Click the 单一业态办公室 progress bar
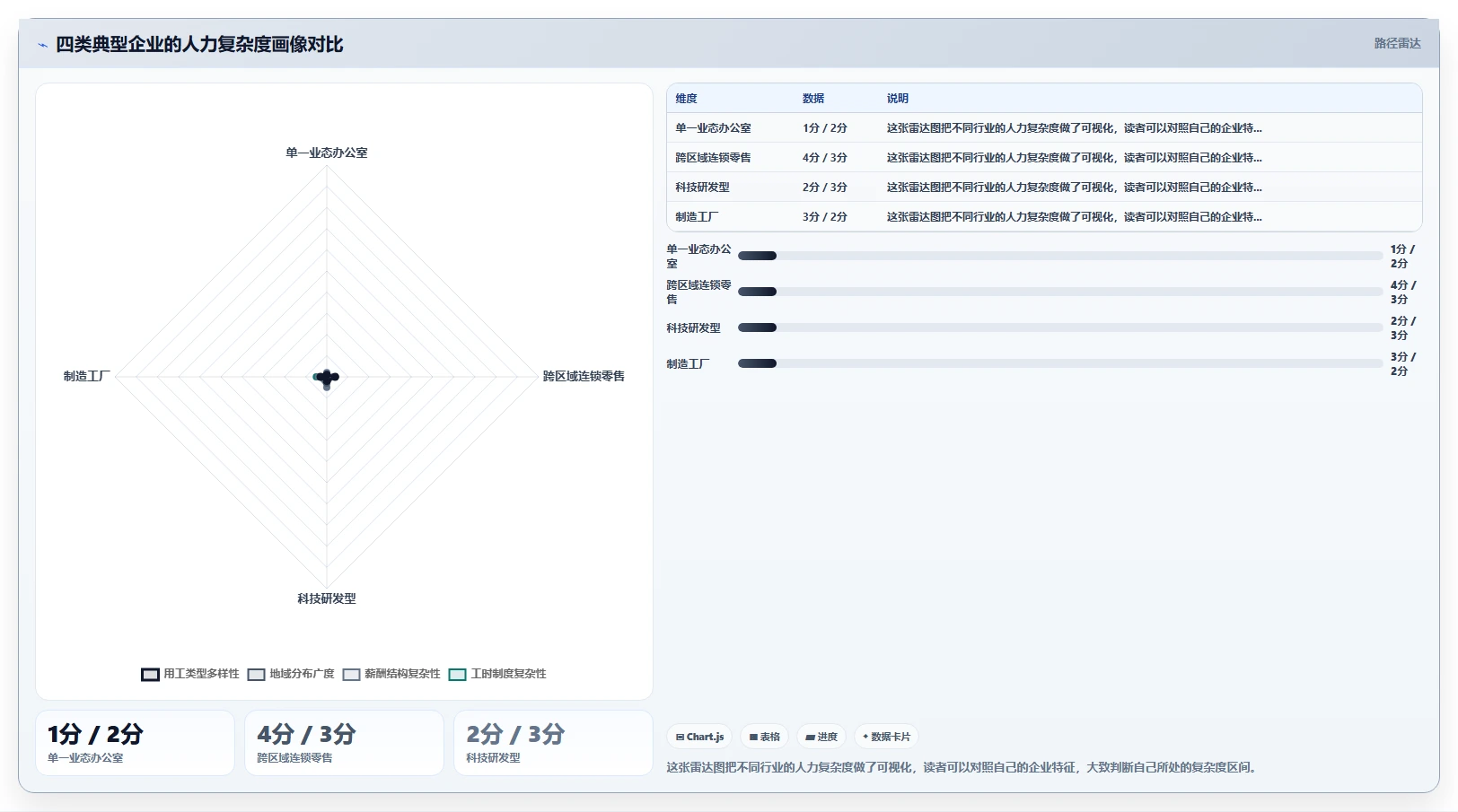1458x812 pixels. coord(1060,256)
